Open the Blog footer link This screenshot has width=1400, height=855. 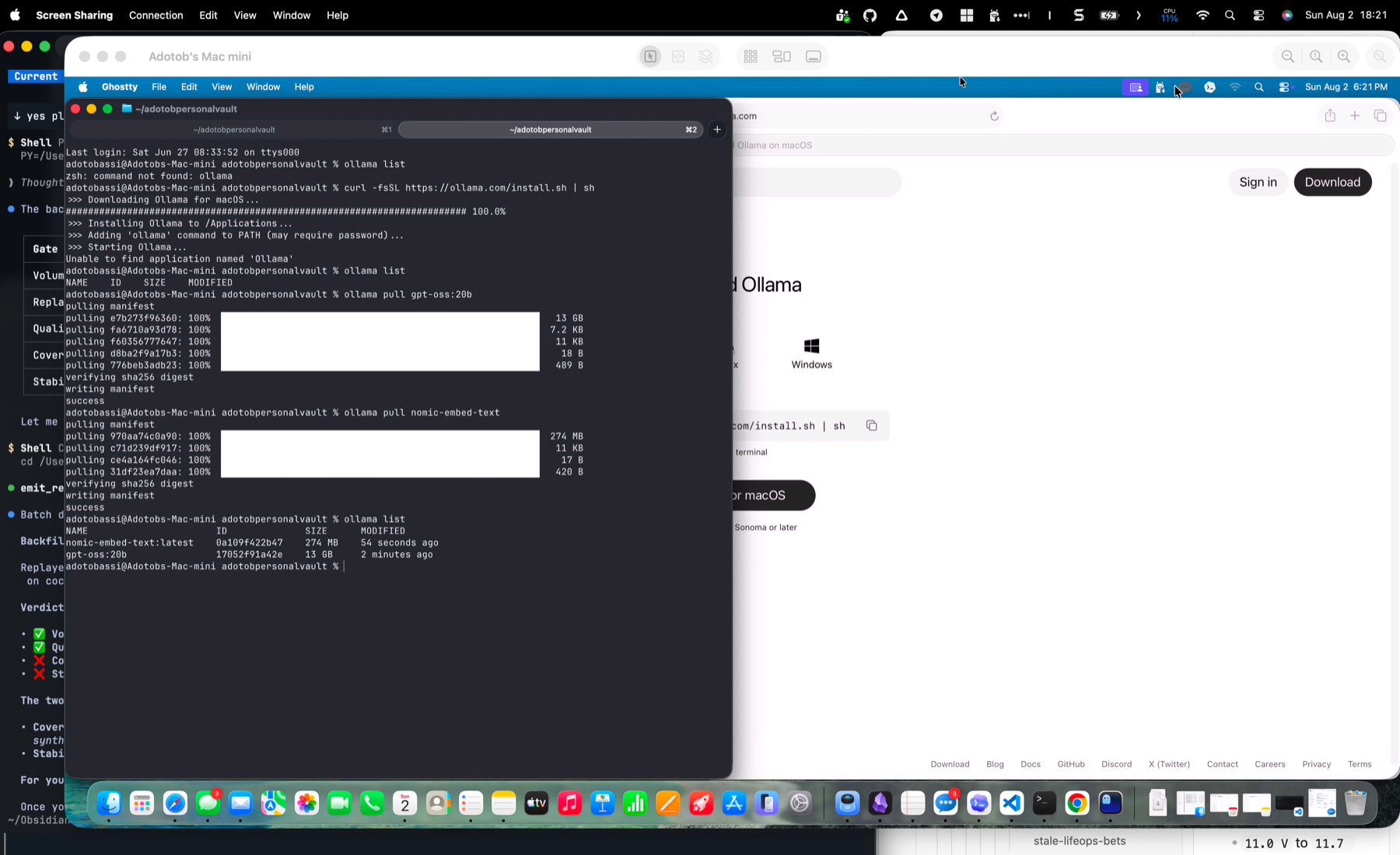pyautogui.click(x=995, y=764)
